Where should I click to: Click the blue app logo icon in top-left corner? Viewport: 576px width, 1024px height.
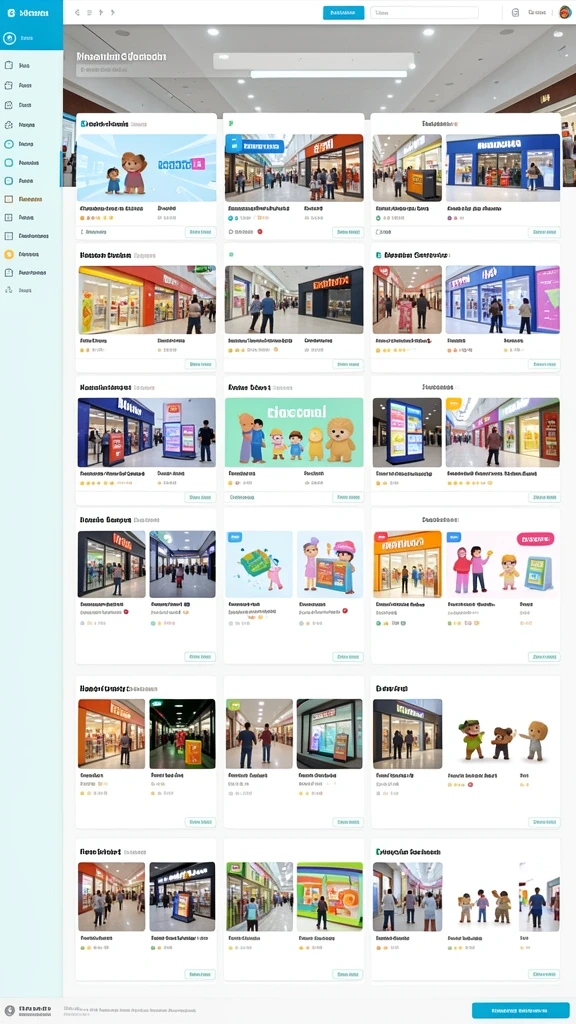point(10,12)
